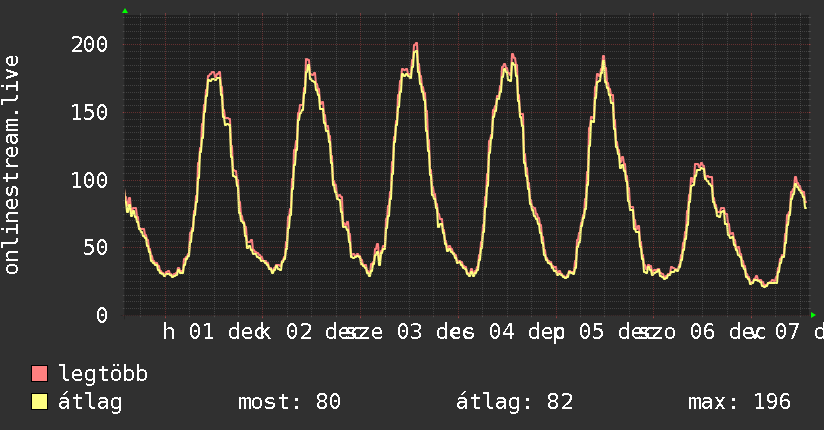Viewport: 824px width, 430px height.
Task: Click the green arrow atop the y-axis
Action: (x=125, y=11)
